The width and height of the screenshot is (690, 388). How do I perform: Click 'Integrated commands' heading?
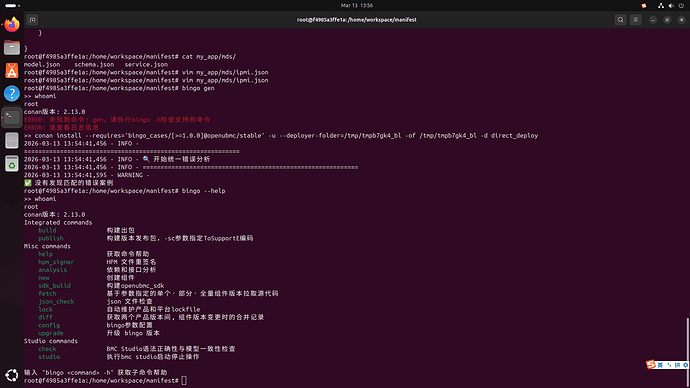tap(58, 222)
